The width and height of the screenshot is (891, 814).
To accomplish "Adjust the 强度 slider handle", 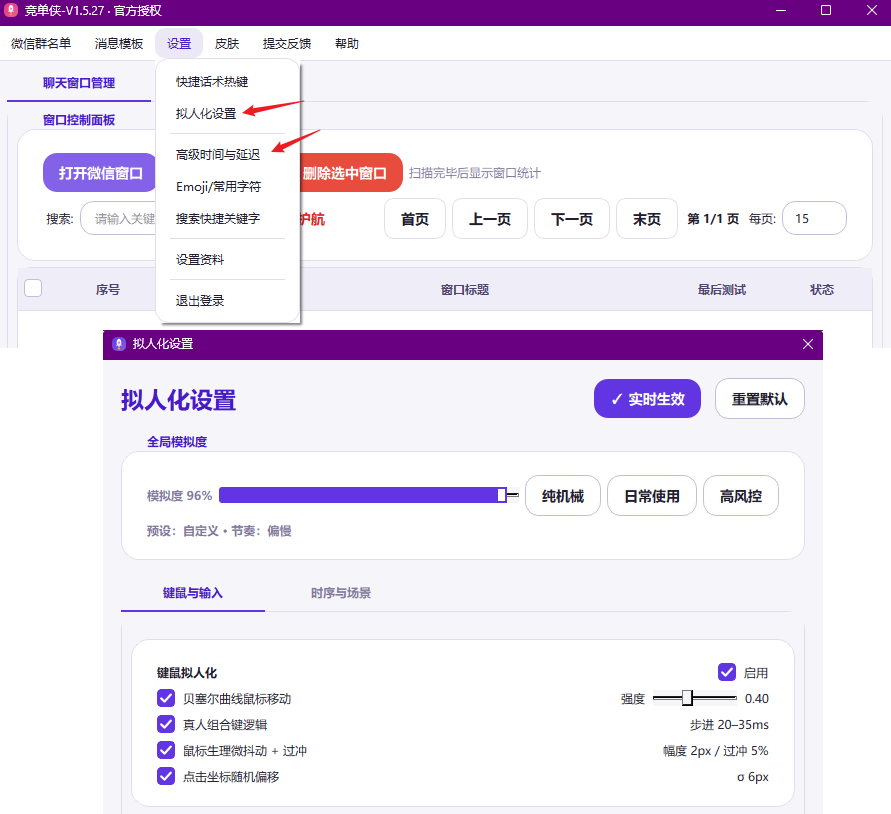I will point(687,698).
